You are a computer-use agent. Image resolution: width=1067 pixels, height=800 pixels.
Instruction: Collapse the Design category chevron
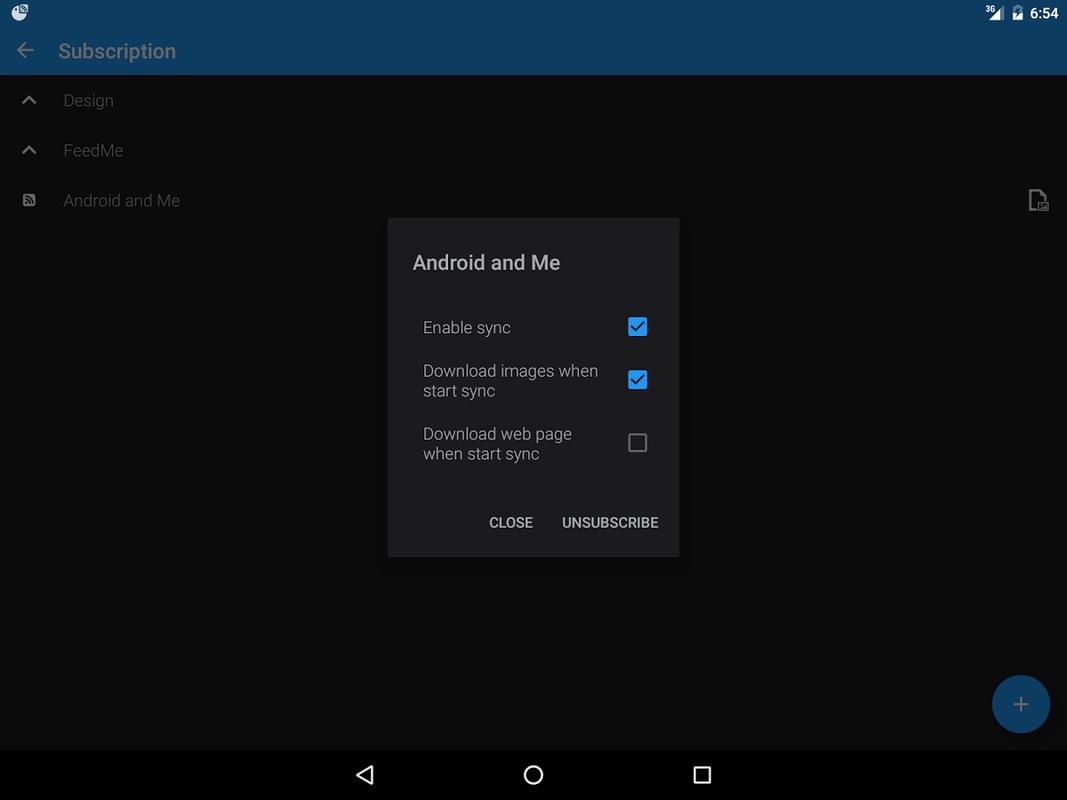[29, 100]
